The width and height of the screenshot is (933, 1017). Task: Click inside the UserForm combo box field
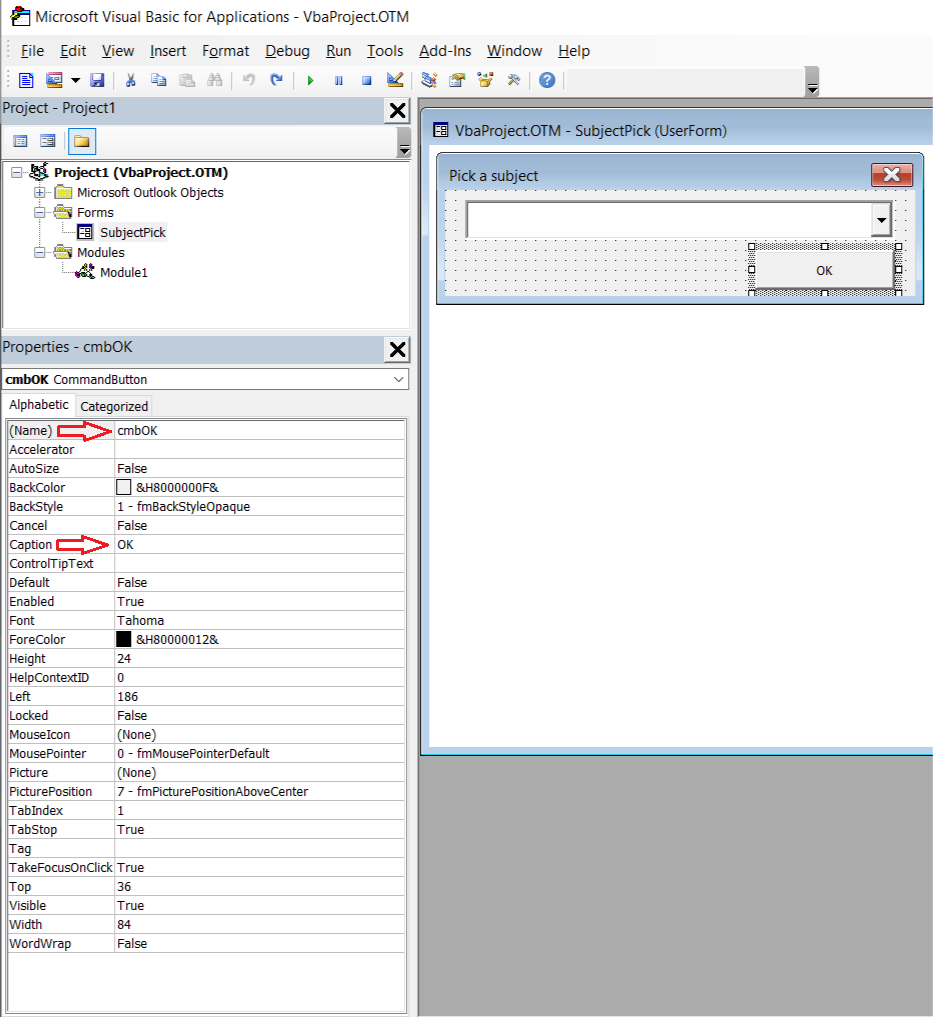coord(668,220)
